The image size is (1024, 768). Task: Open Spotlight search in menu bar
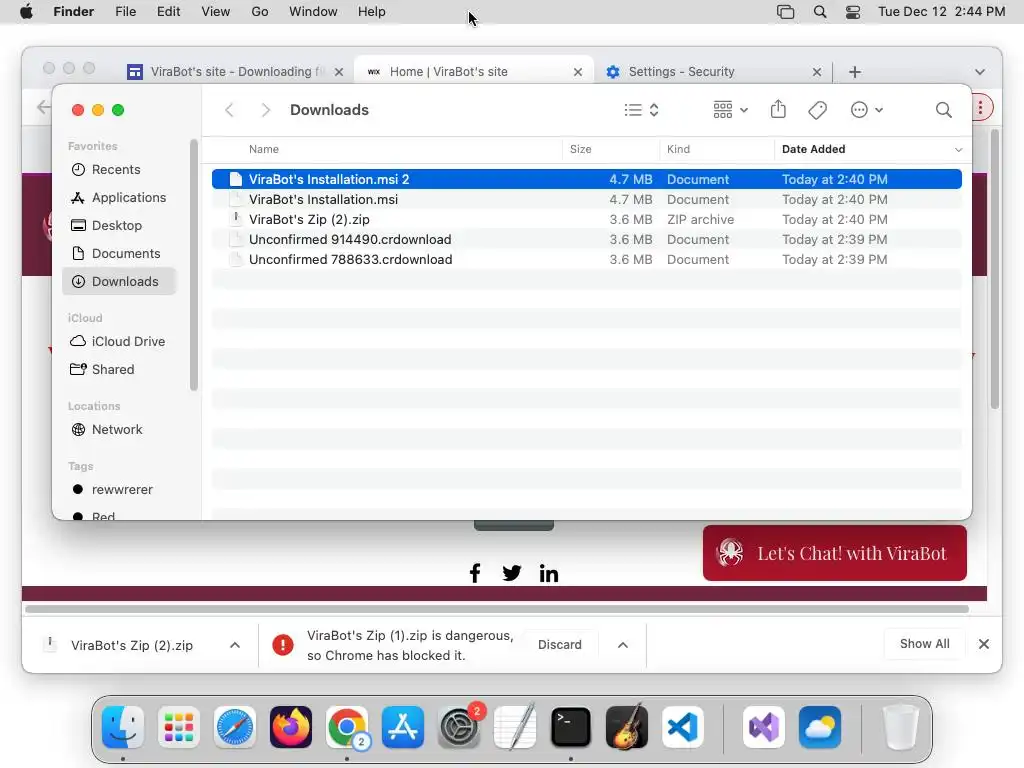pyautogui.click(x=820, y=12)
